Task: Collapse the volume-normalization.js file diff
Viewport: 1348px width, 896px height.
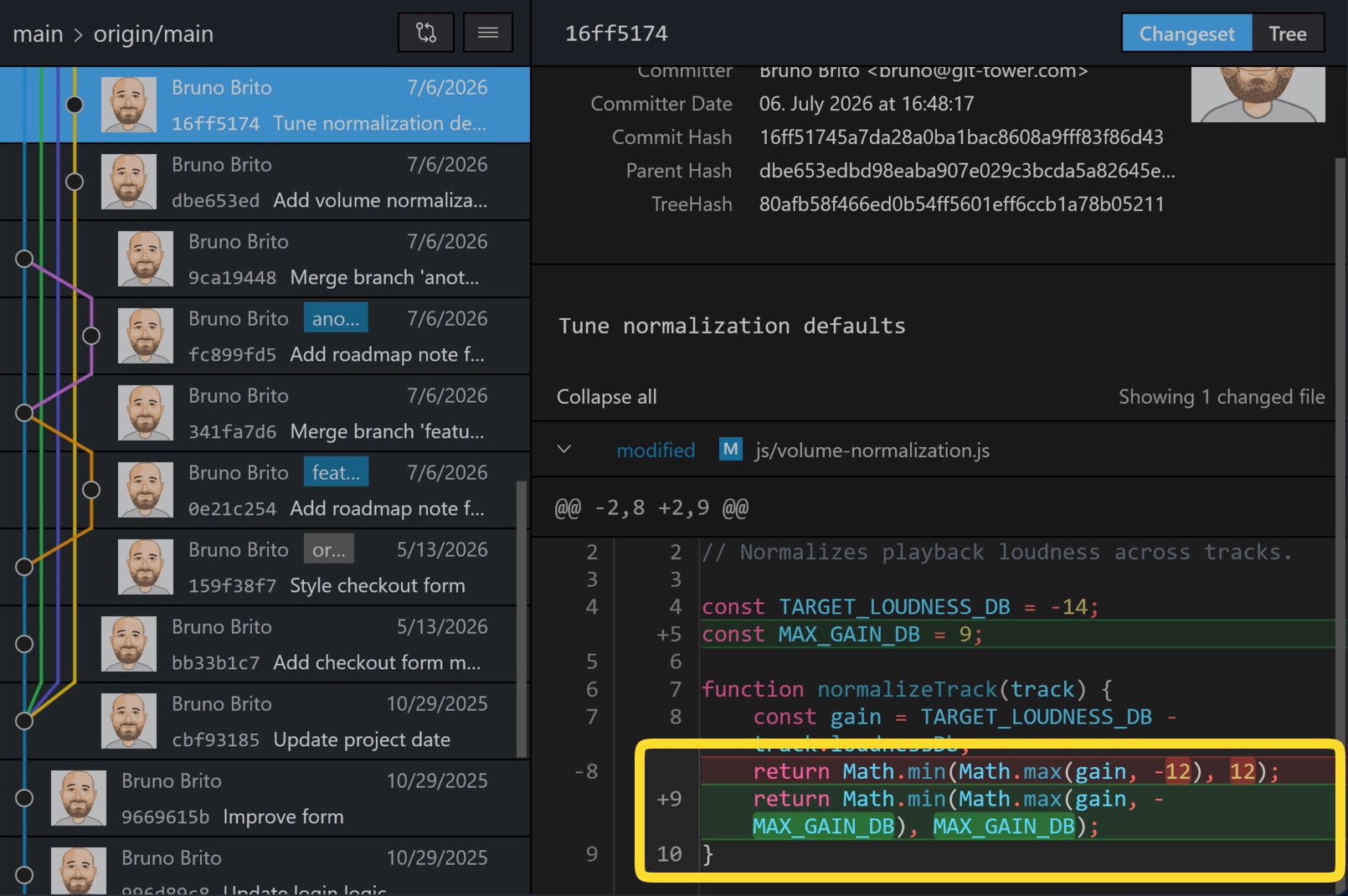Action: click(564, 450)
